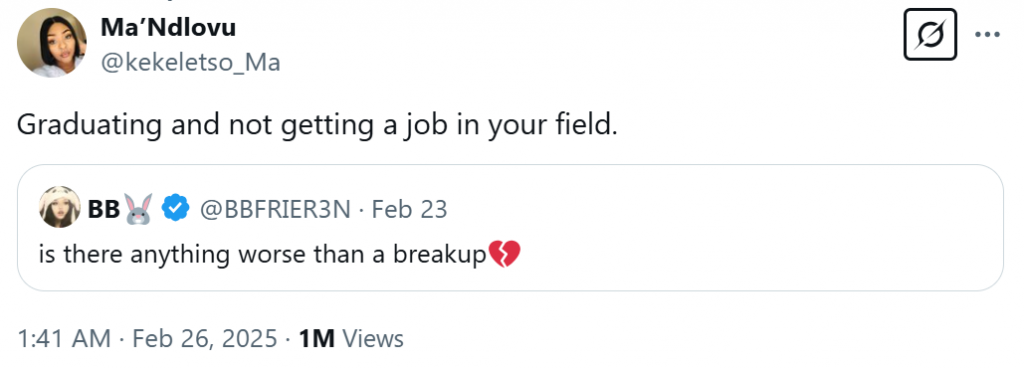Click the Ma'Ndlovu display name
Viewport: 1024px width, 368px height.
click(168, 27)
